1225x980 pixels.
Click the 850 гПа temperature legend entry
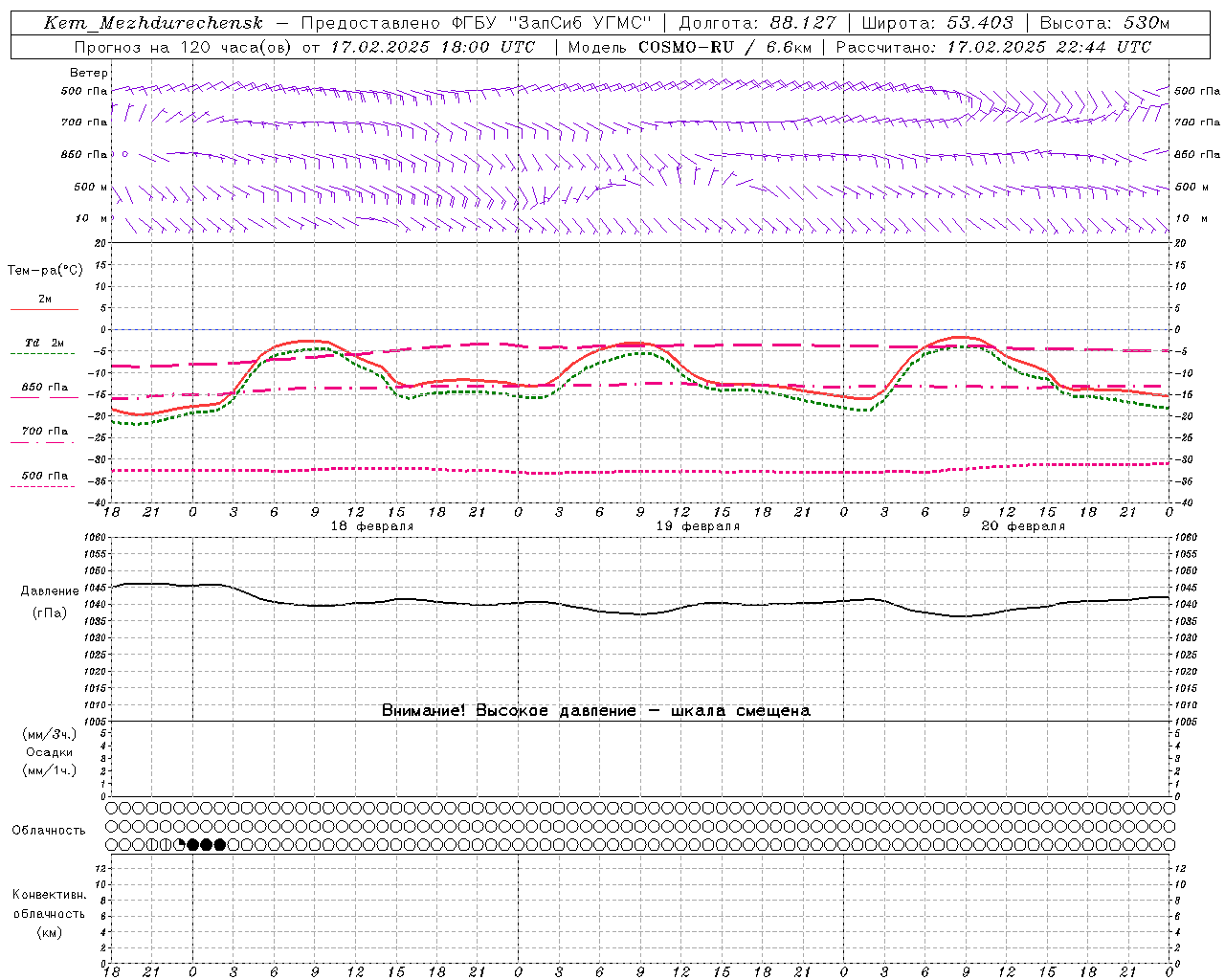[45, 388]
